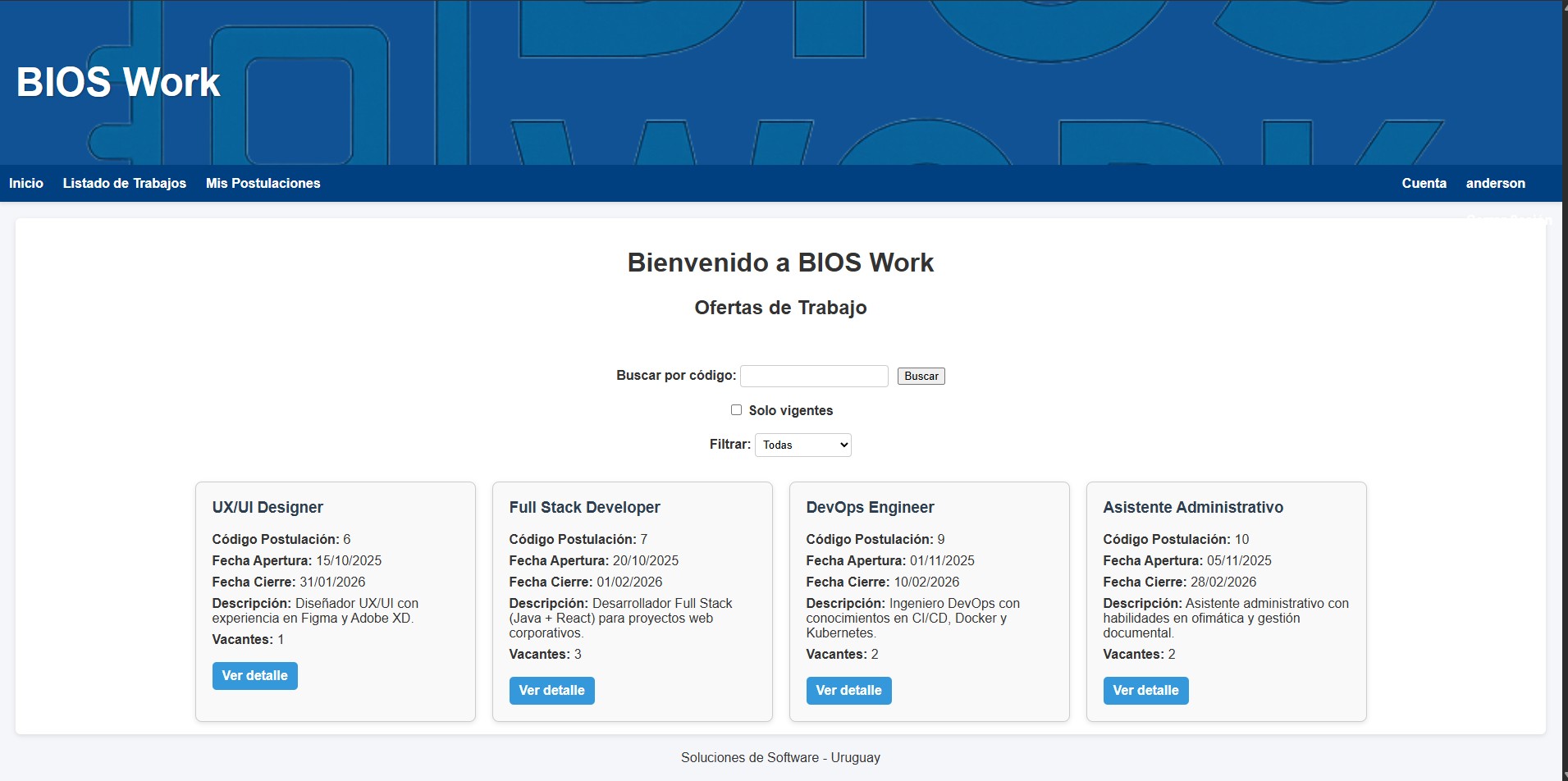Click the Buscar por código input field

[813, 376]
